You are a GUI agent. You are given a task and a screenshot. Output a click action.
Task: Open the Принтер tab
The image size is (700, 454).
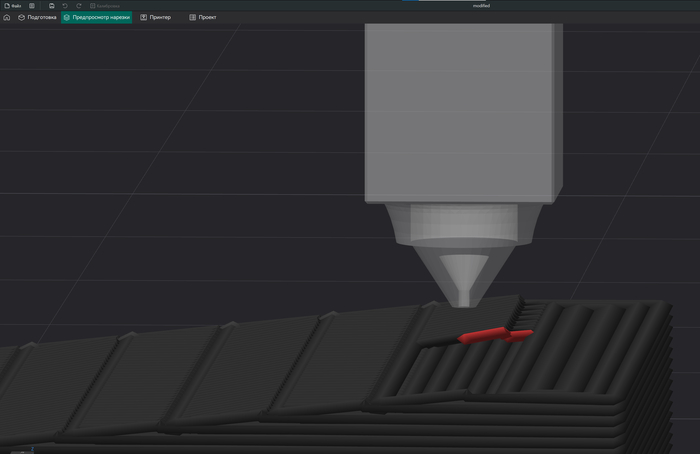pos(155,17)
